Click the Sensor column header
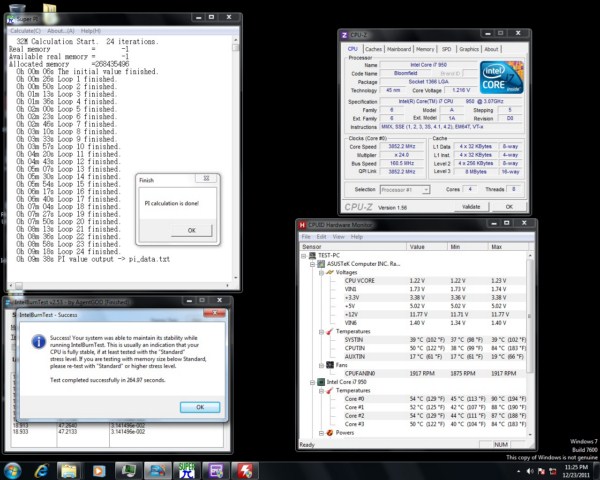 tap(353, 247)
